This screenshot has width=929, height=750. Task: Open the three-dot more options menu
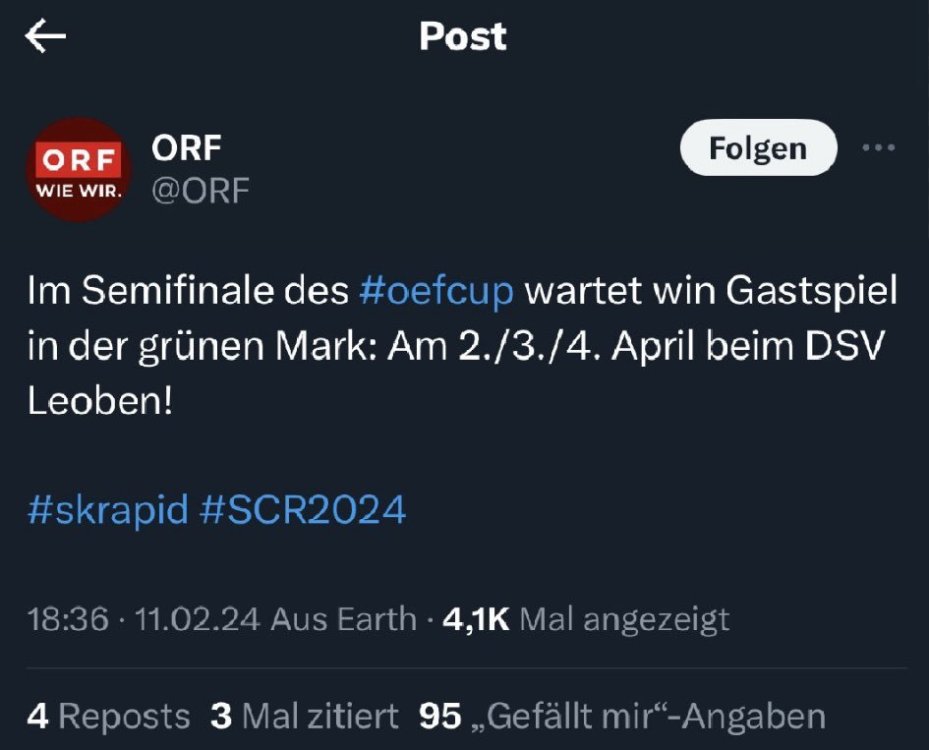(878, 148)
